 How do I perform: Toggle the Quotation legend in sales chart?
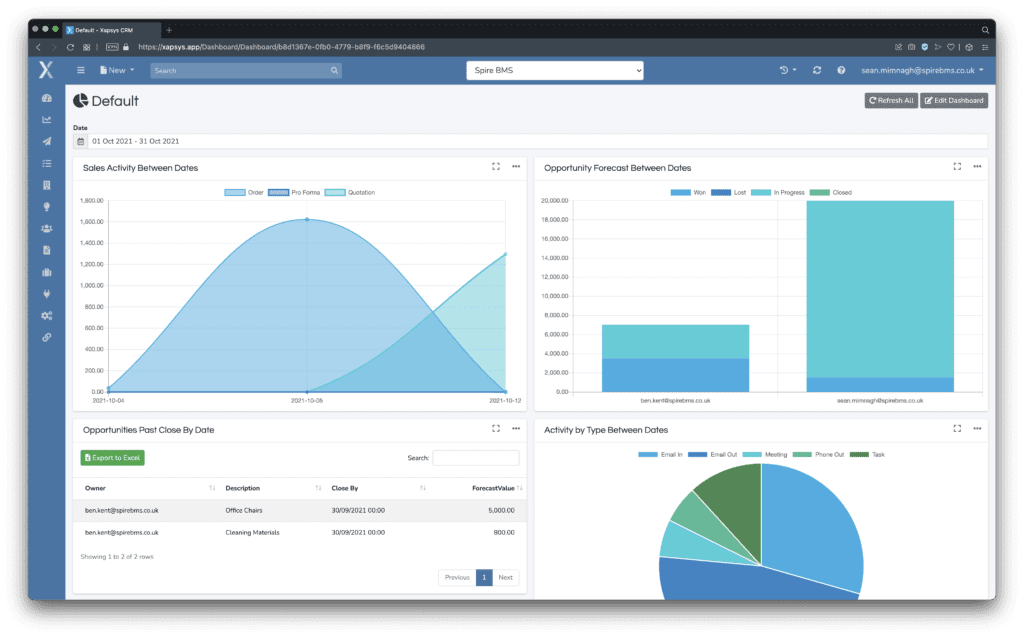(350, 193)
